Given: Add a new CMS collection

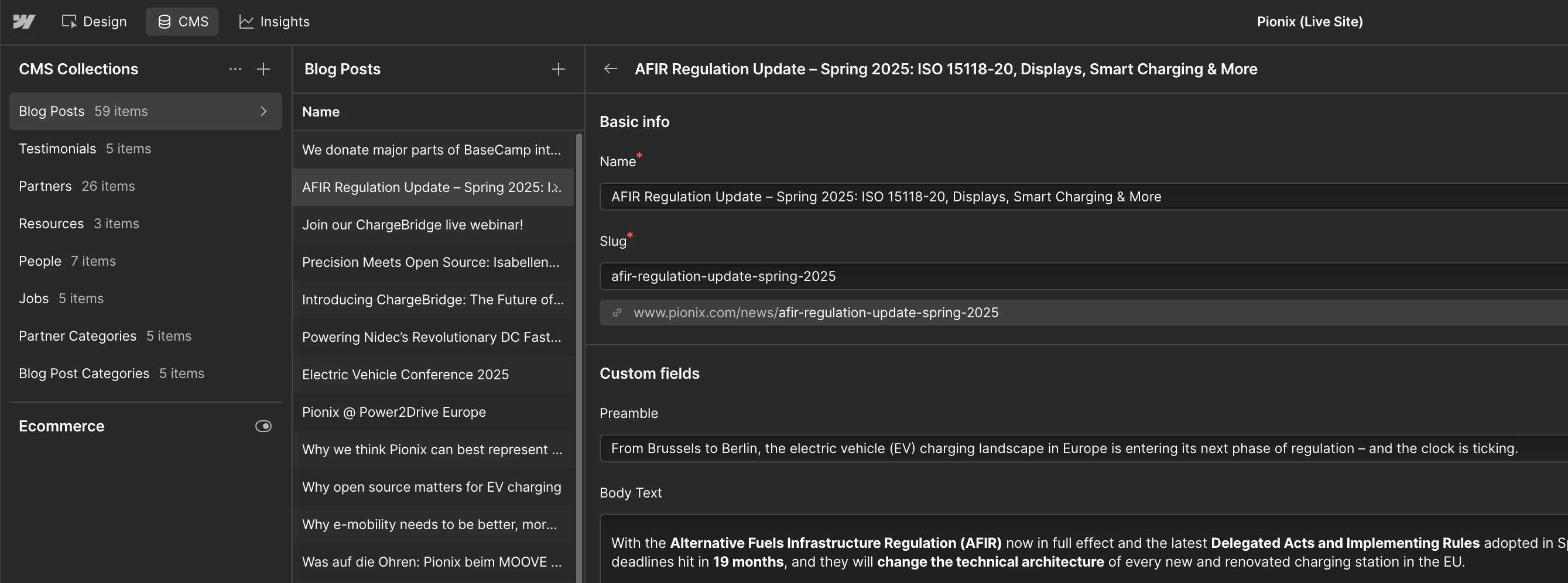Looking at the screenshot, I should [263, 70].
